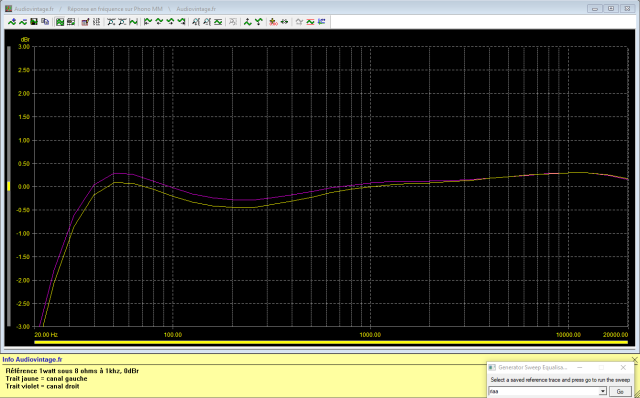Switch to the data table view icon

(71, 22)
